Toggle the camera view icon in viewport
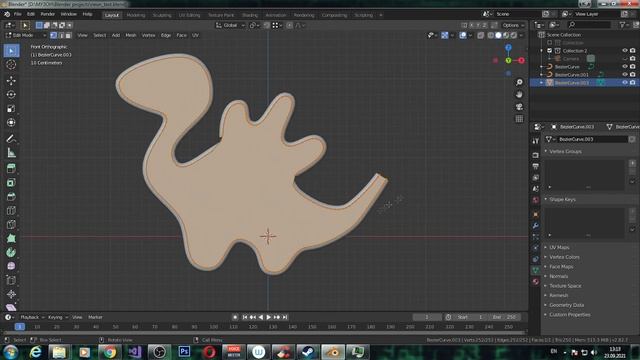The height and width of the screenshot is (360, 640). click(519, 107)
